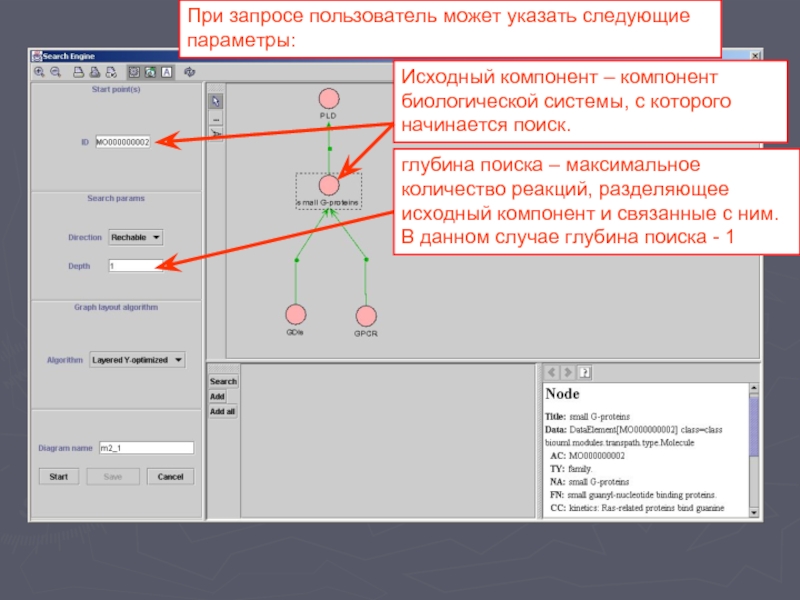
Task: Select the small G-proteins node circle
Action: tap(329, 185)
